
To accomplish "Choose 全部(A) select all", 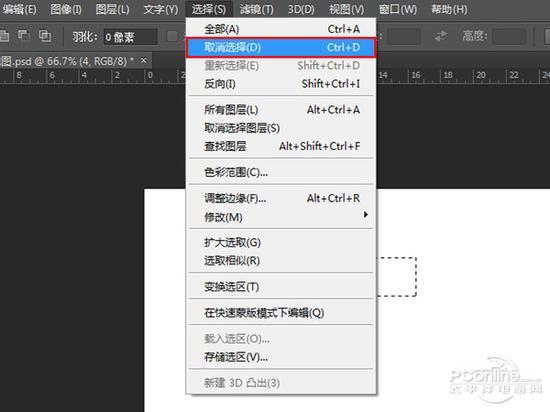I will [x=281, y=29].
